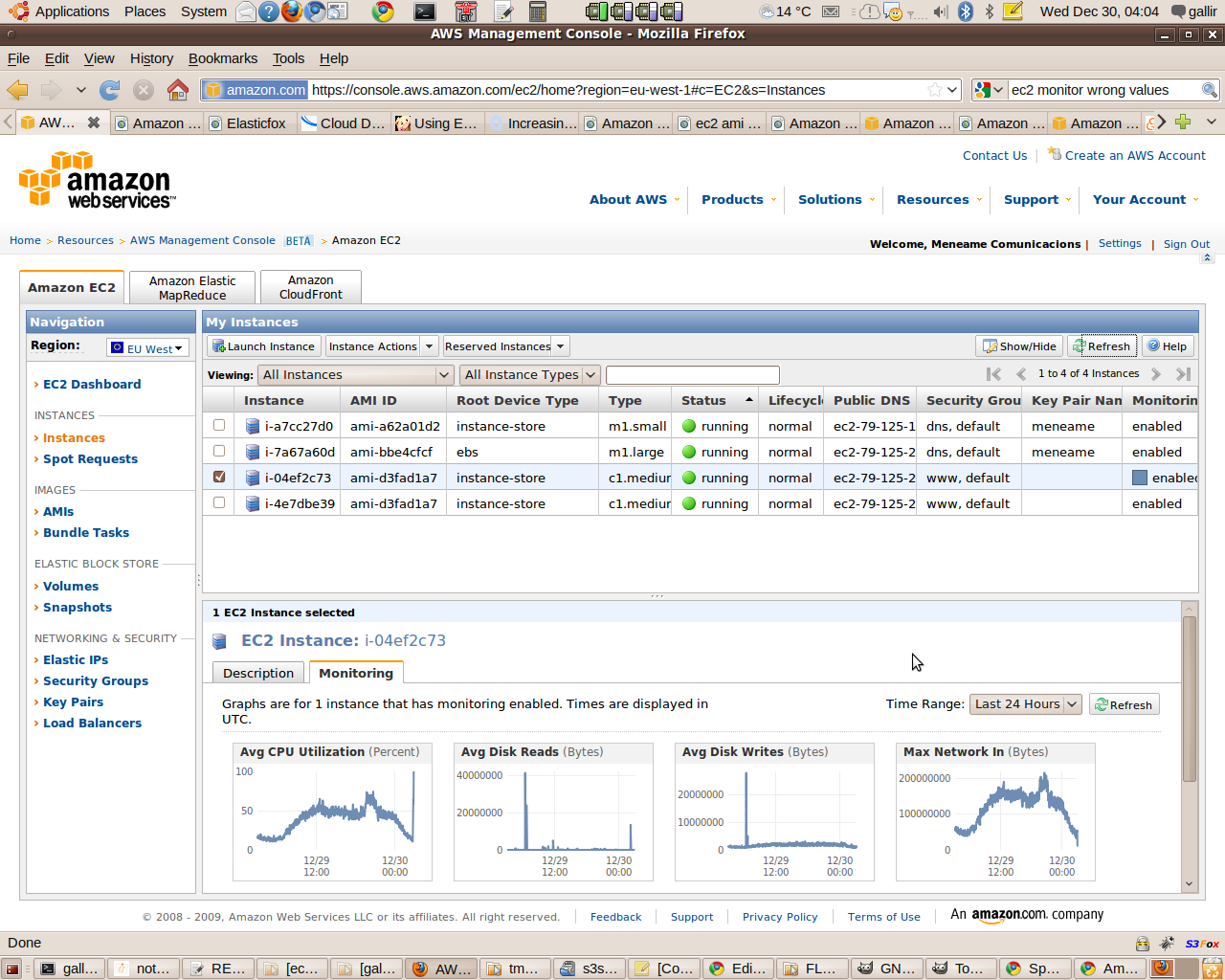Open the calculator launcher in the top panel
The width and height of the screenshot is (1225, 980).
[x=538, y=11]
